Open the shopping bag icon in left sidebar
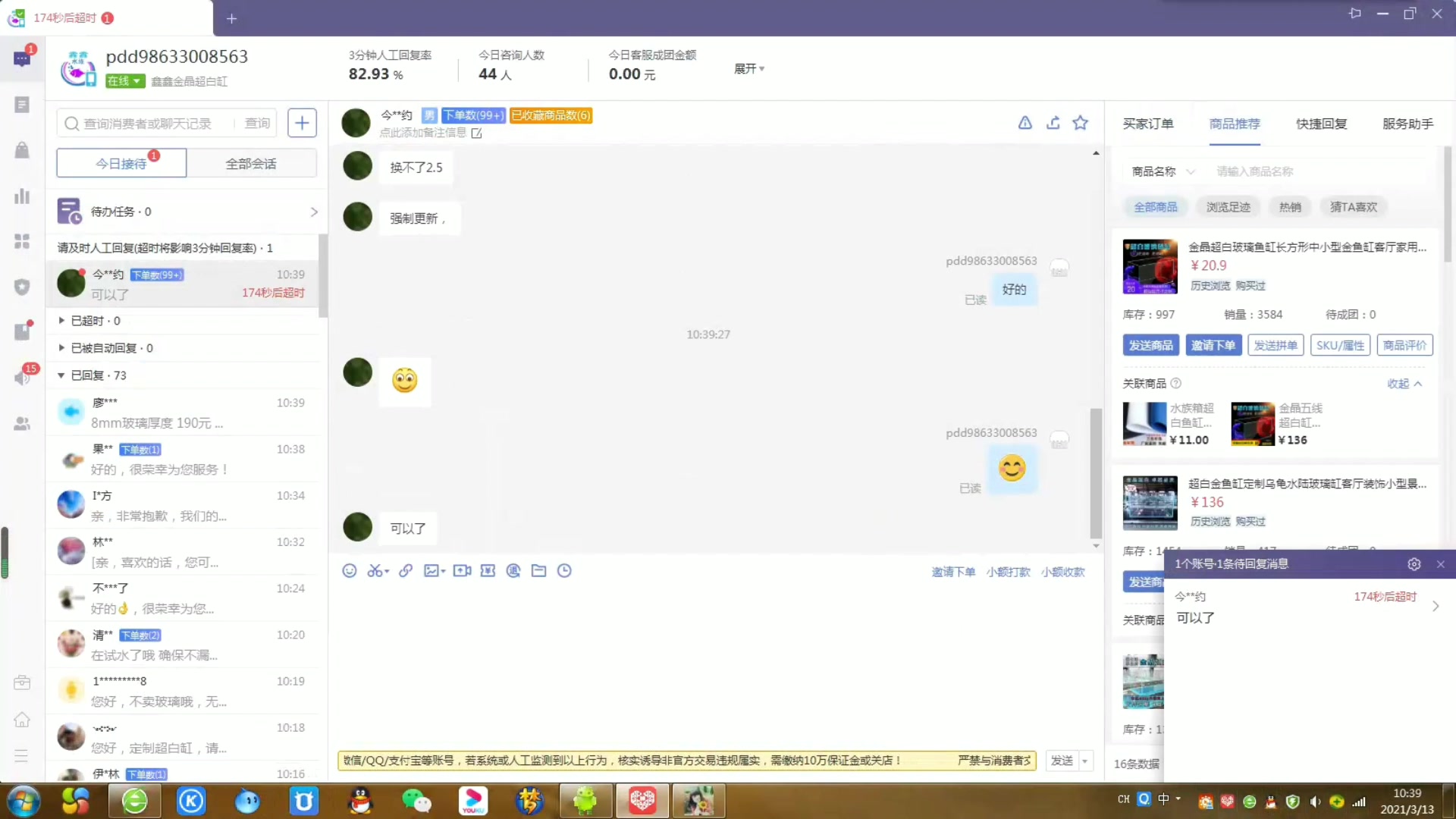 (x=22, y=150)
